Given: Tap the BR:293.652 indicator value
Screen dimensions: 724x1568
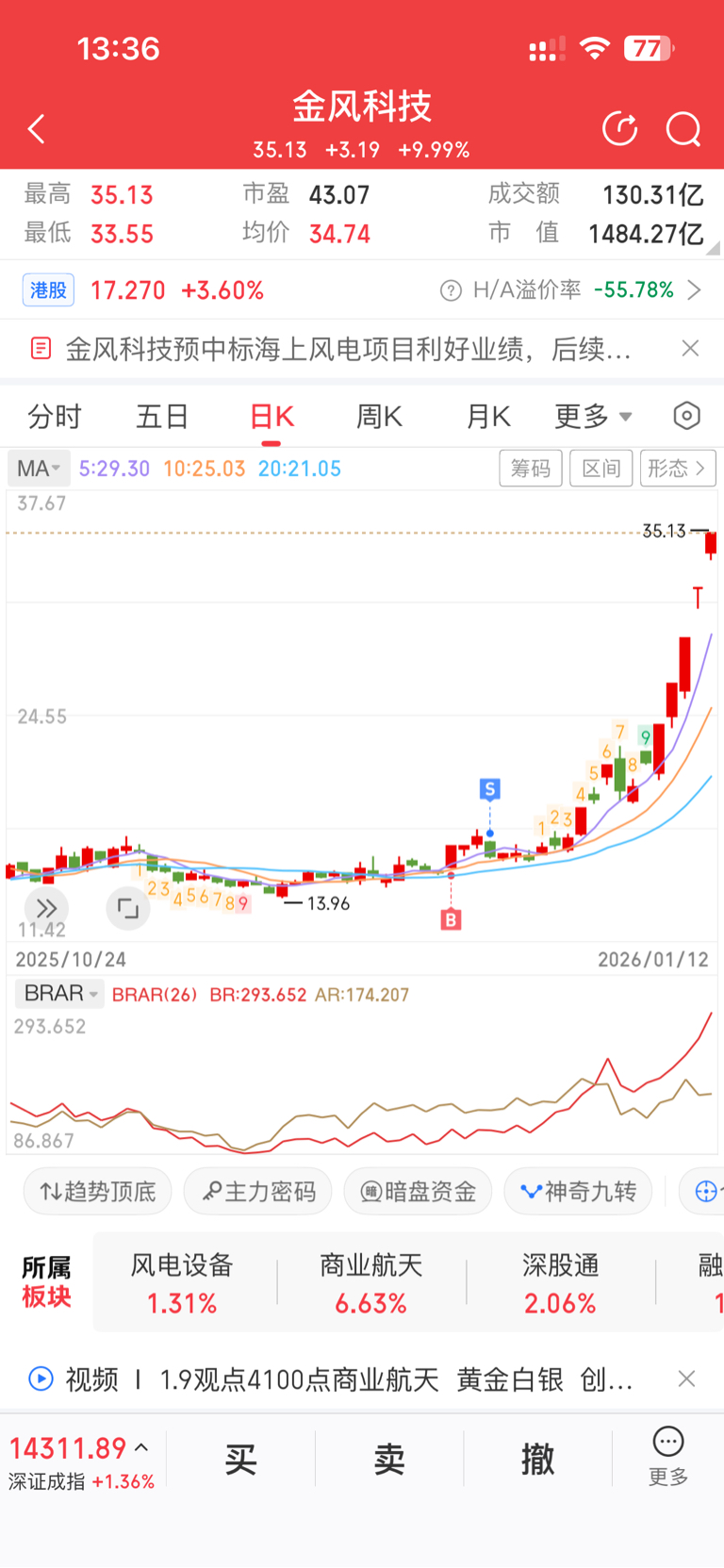Looking at the screenshot, I should click(x=257, y=995).
